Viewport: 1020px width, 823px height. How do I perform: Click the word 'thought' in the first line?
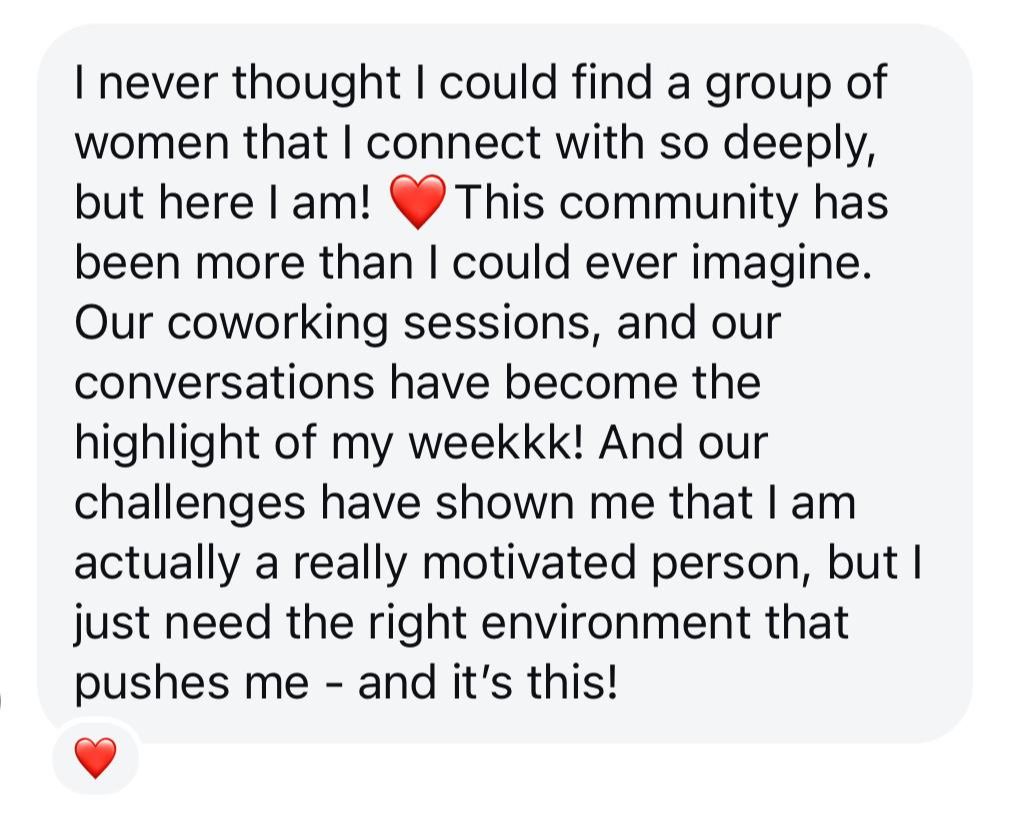316,83
